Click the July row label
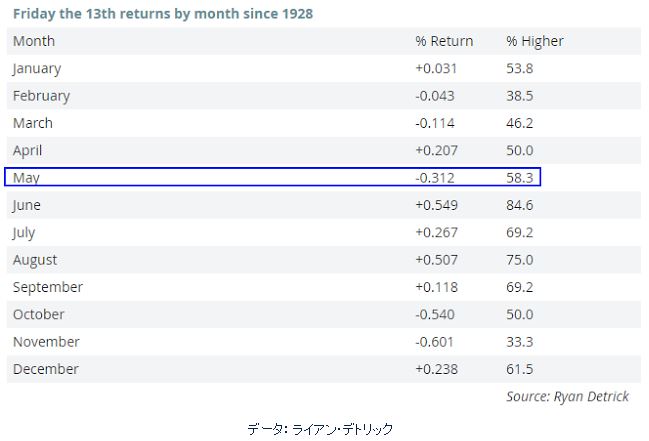 tap(24, 233)
